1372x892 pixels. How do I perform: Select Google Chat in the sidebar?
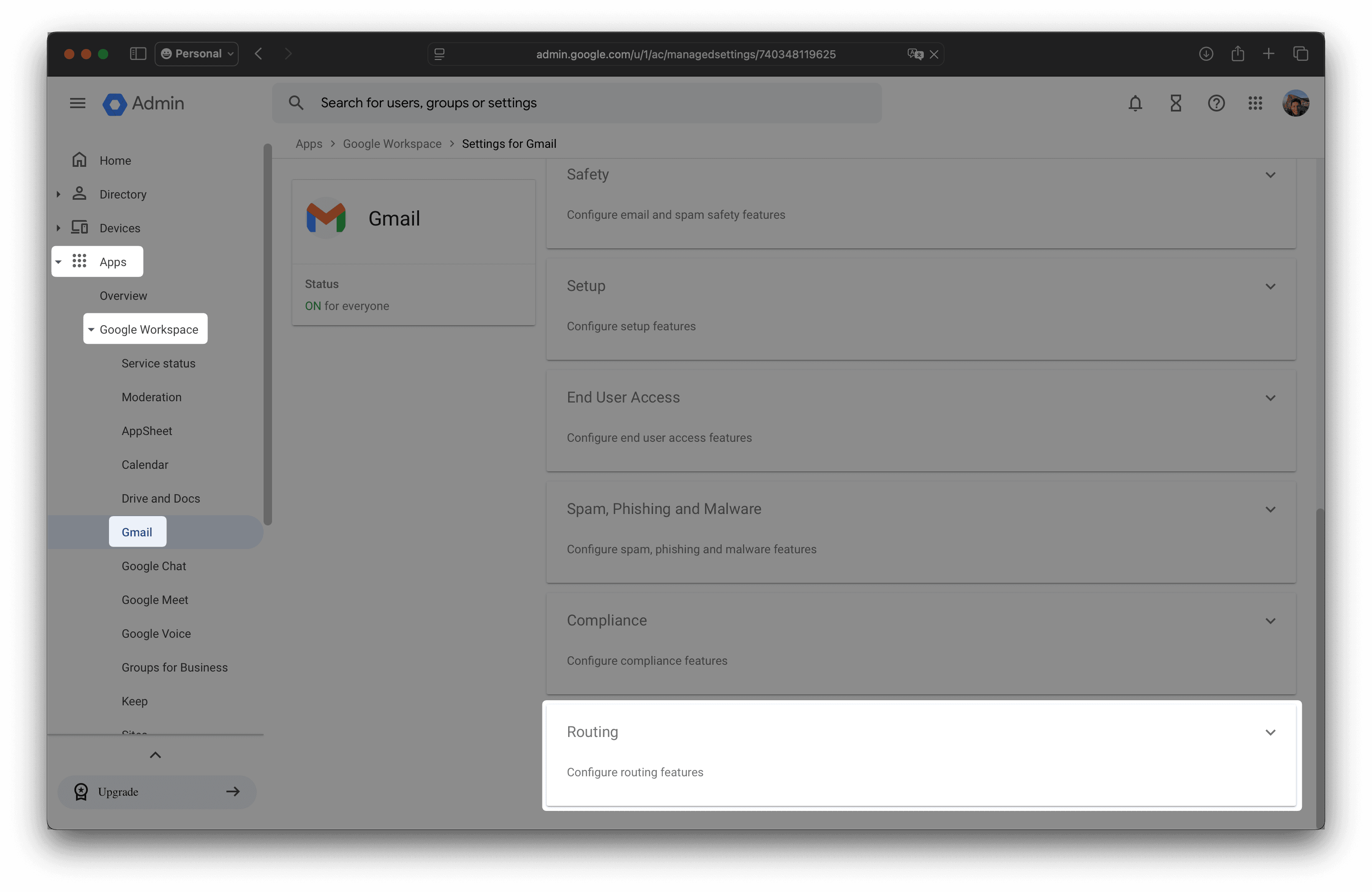[153, 566]
